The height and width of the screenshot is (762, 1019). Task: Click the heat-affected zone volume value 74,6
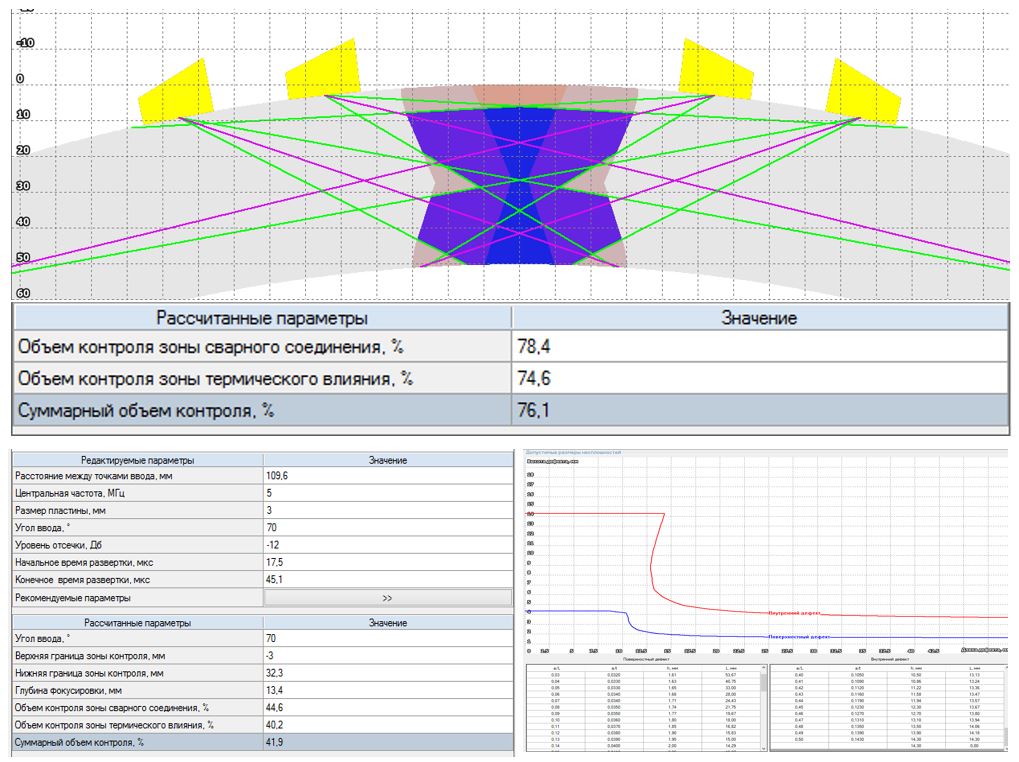[758, 379]
